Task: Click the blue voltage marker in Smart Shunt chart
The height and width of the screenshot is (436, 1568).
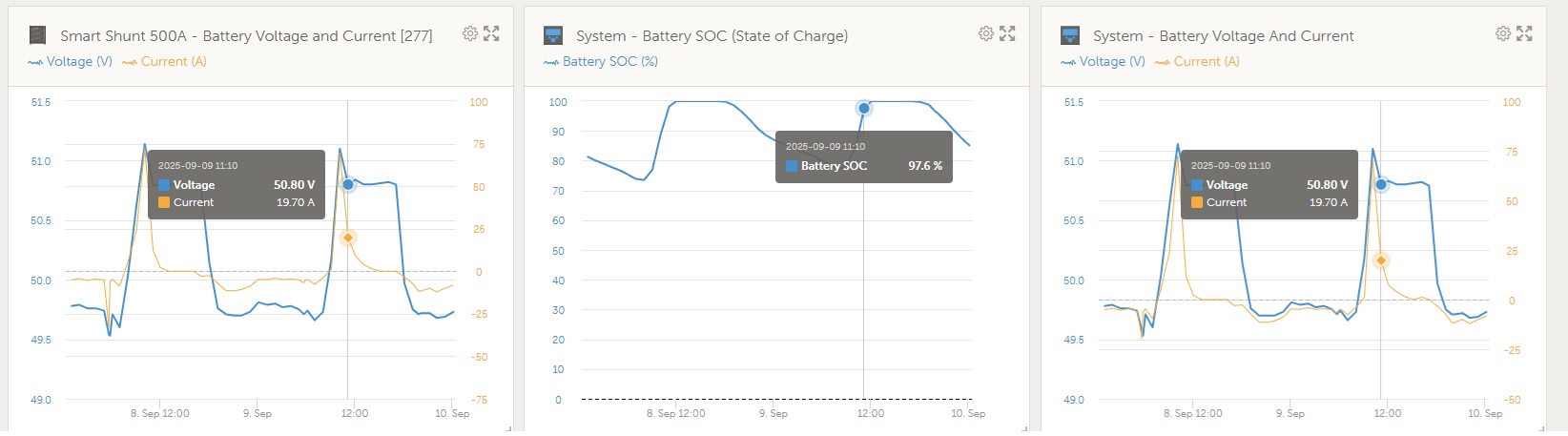Action: coord(348,184)
